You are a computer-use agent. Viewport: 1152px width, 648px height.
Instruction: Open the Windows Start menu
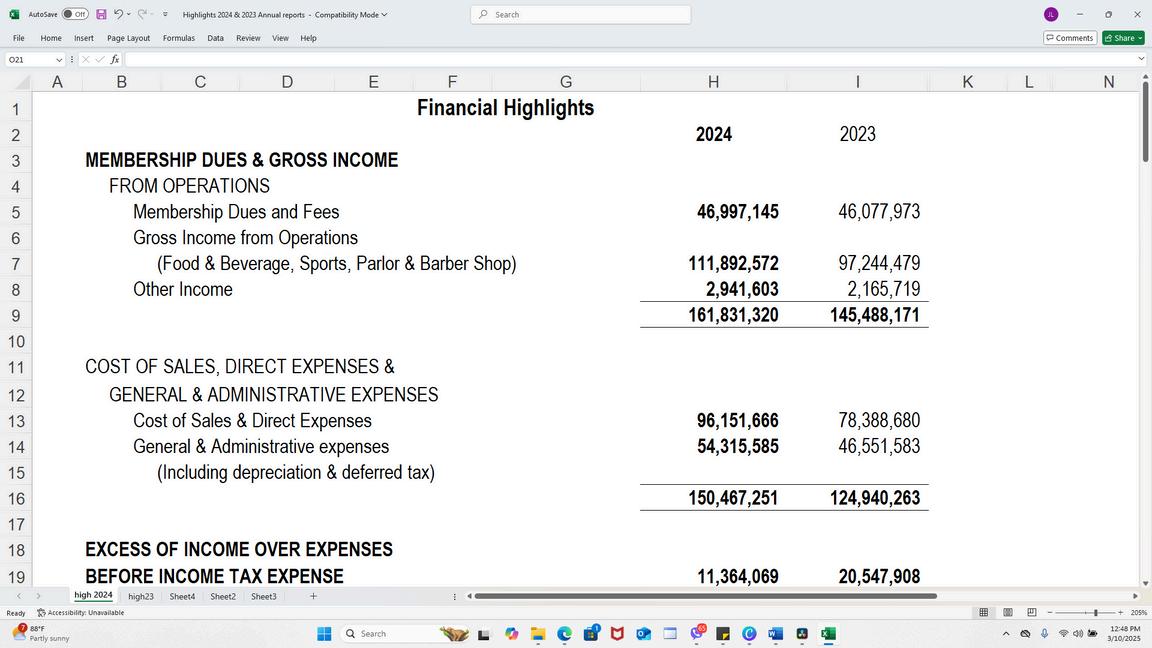pos(324,634)
